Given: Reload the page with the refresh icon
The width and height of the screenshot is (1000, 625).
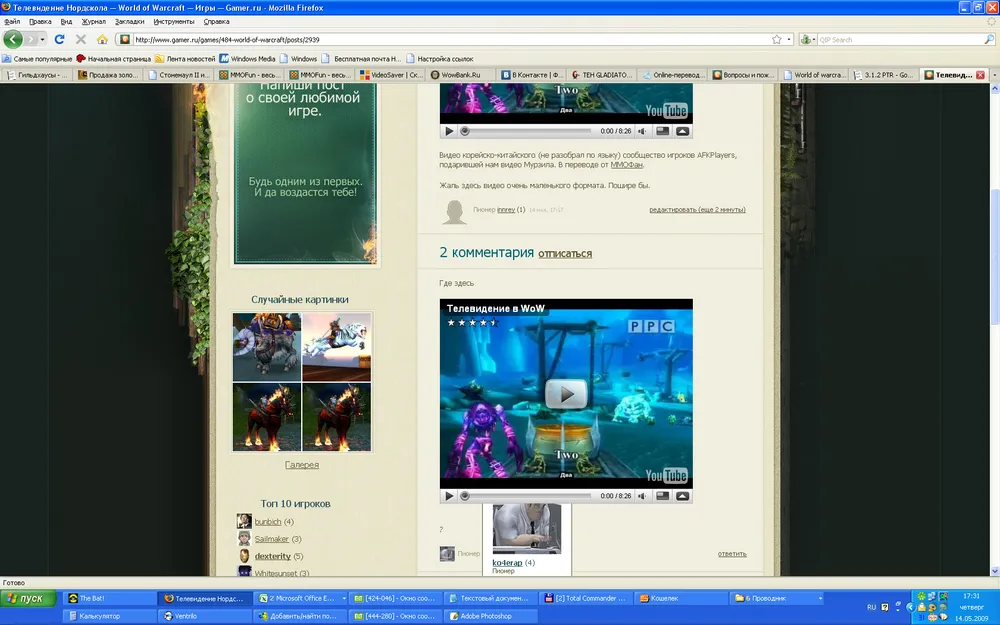Looking at the screenshot, I should coord(59,39).
